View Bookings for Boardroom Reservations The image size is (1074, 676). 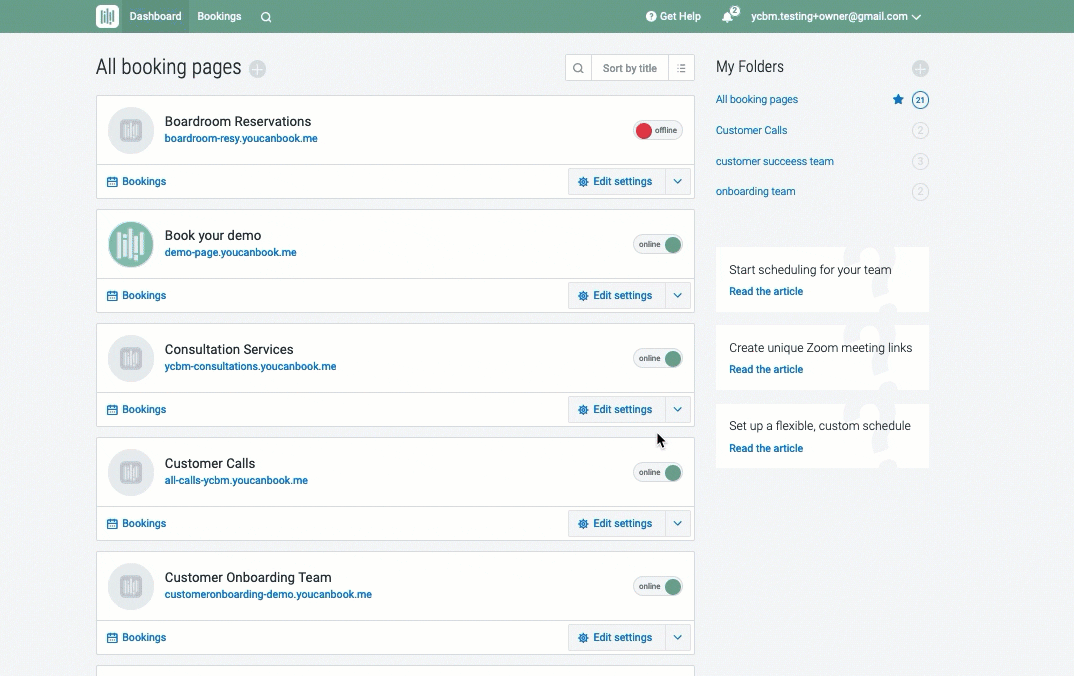(137, 181)
